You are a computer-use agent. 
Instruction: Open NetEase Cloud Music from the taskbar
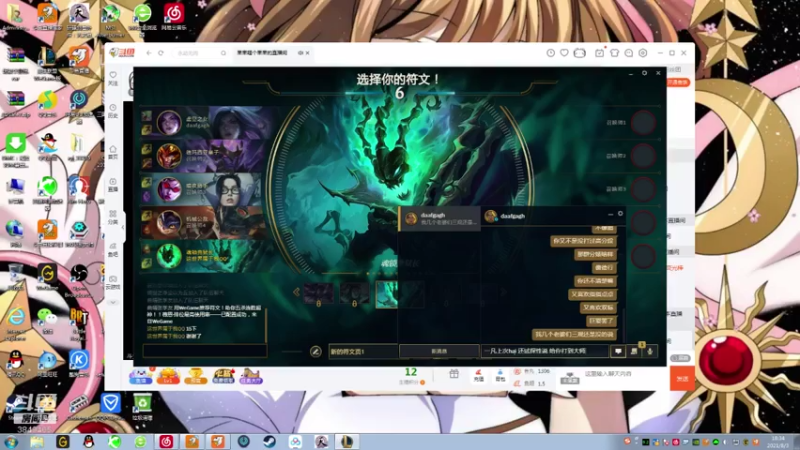pos(166,441)
